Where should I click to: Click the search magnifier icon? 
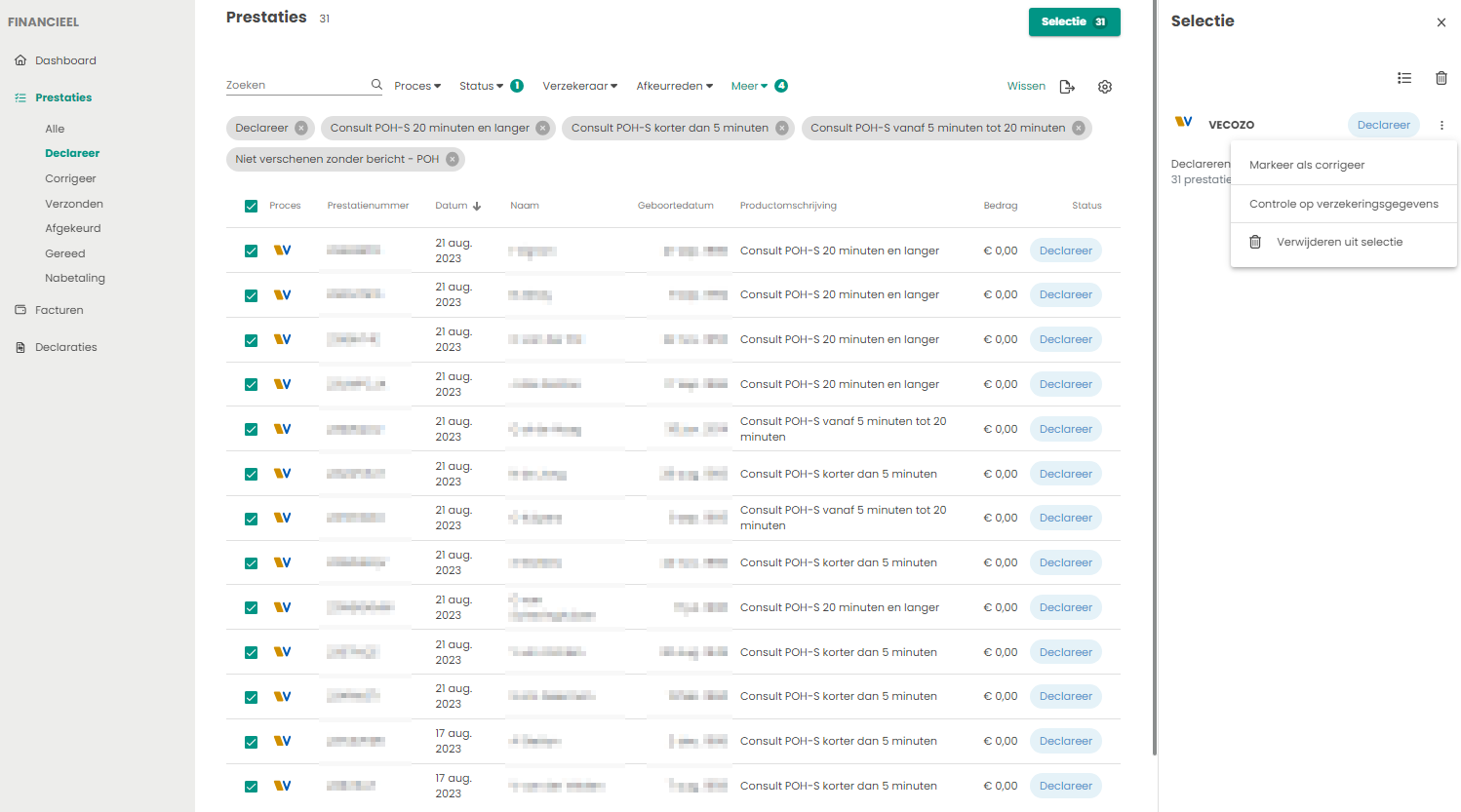[x=376, y=85]
